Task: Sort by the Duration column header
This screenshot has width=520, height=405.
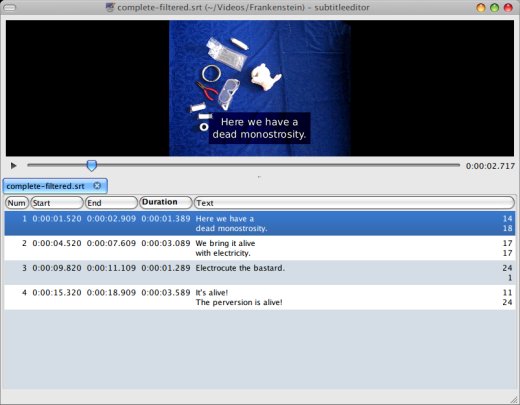Action: pos(166,203)
